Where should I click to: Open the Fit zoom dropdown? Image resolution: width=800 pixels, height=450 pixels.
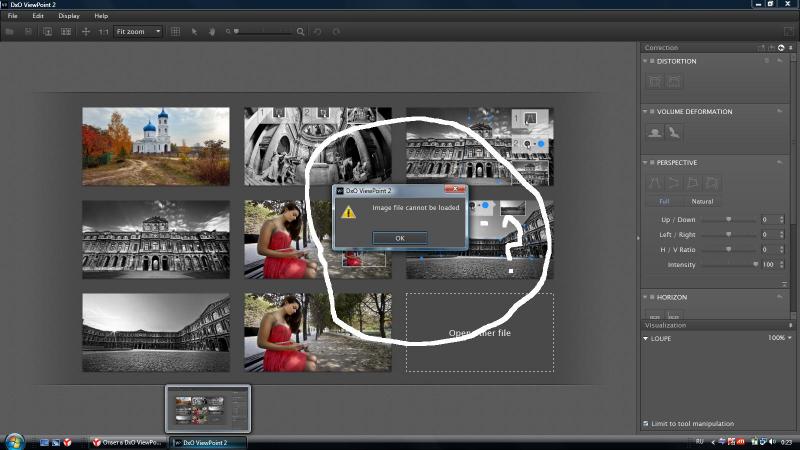(x=138, y=32)
